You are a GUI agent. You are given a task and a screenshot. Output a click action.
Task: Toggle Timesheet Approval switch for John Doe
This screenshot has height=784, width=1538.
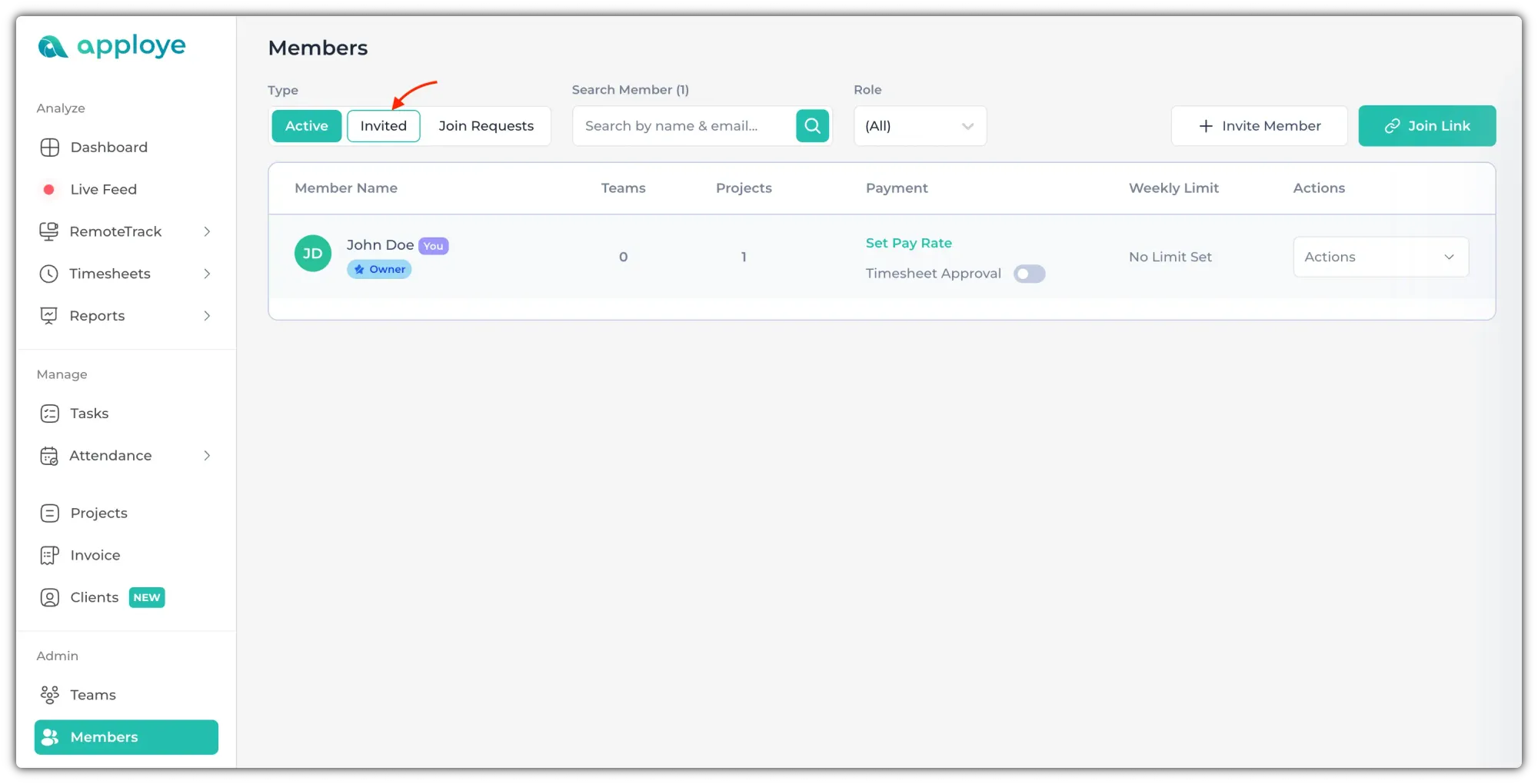[x=1029, y=274]
